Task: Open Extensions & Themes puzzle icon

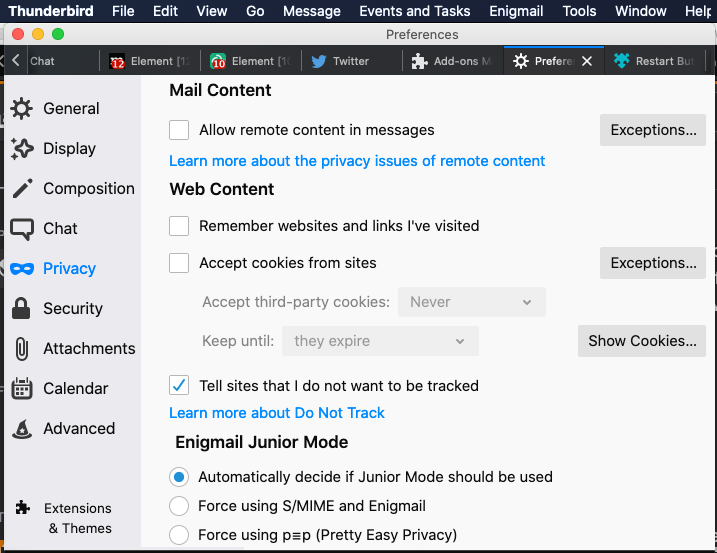Action: coord(22,508)
